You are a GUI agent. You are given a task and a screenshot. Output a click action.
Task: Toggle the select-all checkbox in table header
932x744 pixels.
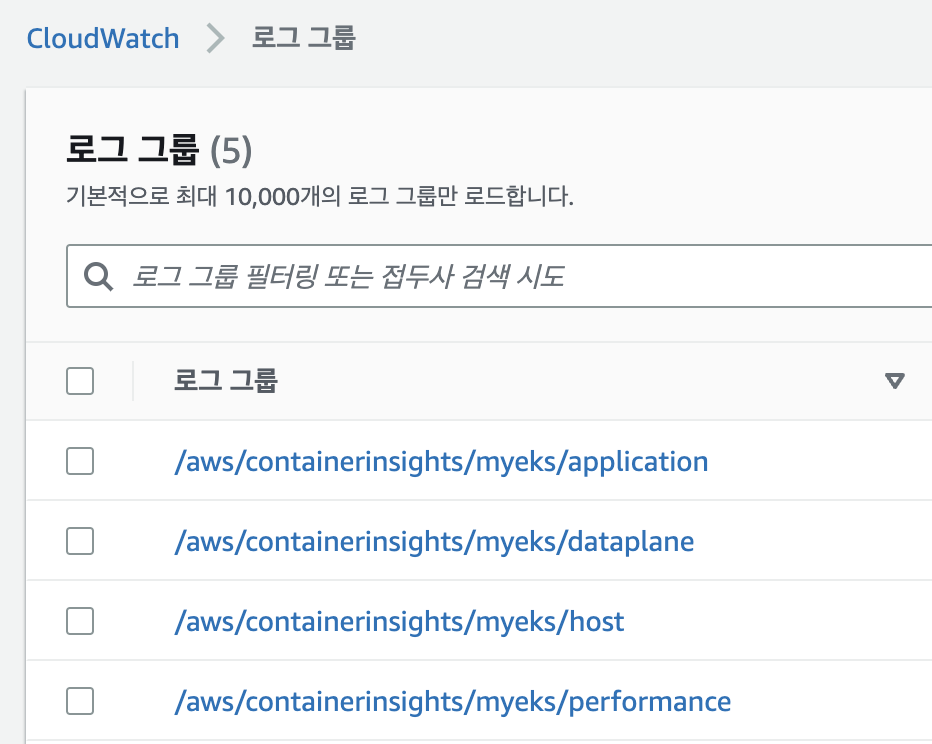coord(80,381)
